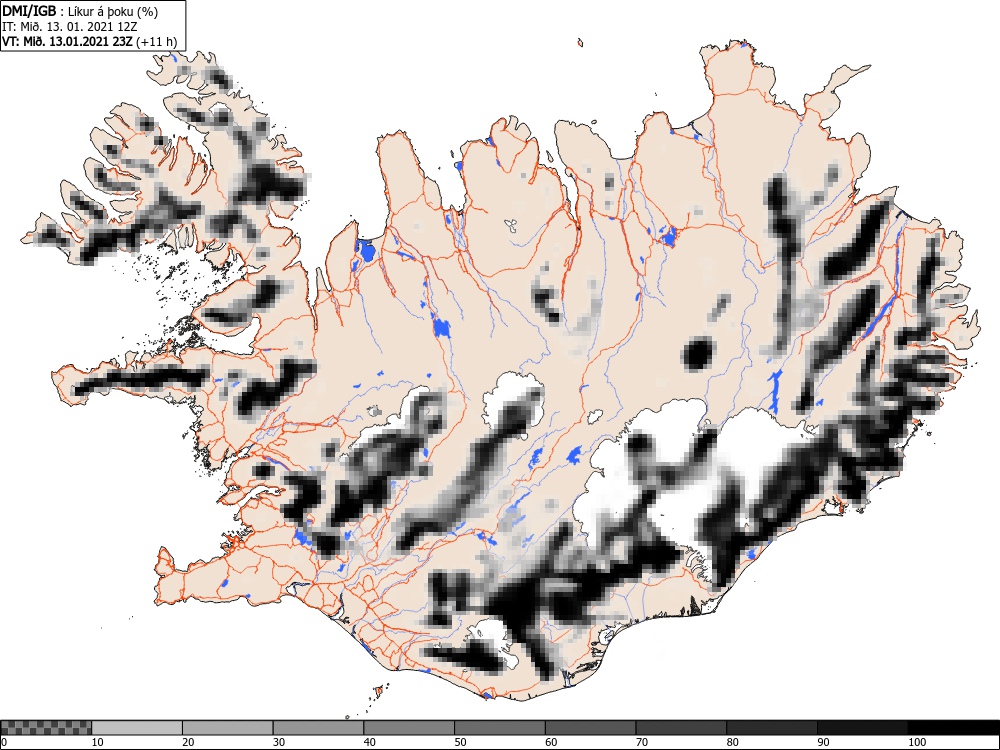Click the legend label "0"

[4, 742]
